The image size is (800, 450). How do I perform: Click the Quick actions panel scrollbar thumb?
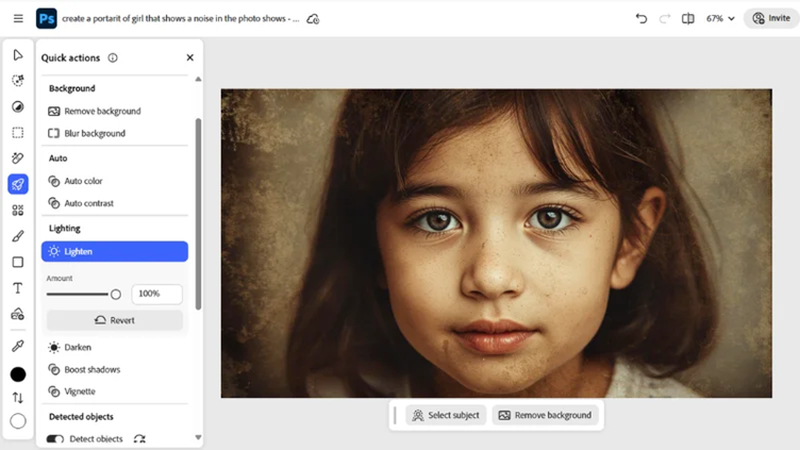coord(198,214)
